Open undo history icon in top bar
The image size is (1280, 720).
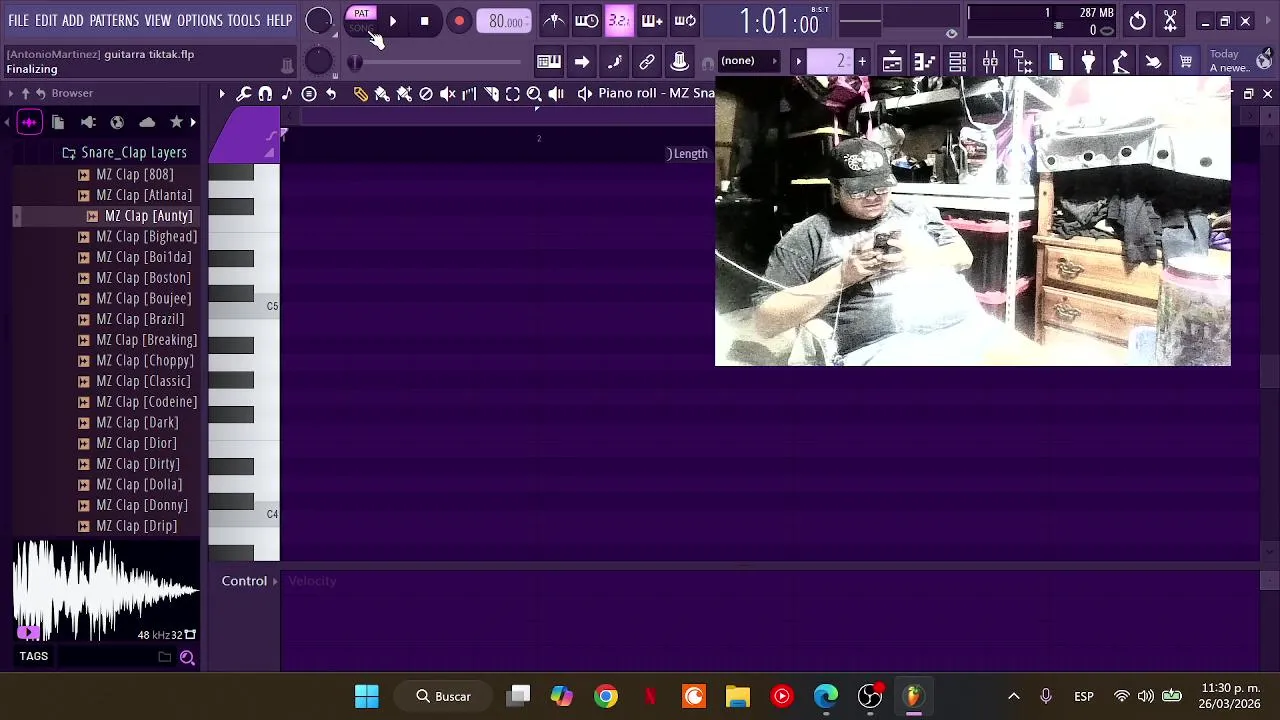1138,21
